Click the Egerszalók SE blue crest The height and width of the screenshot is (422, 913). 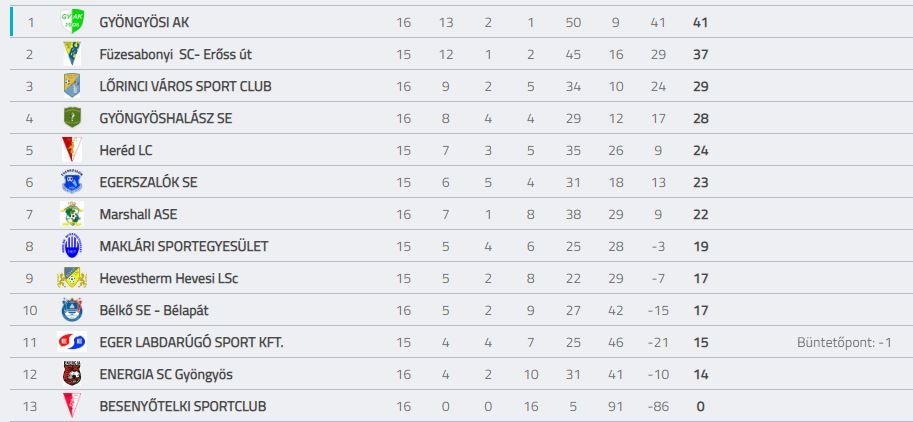72,182
